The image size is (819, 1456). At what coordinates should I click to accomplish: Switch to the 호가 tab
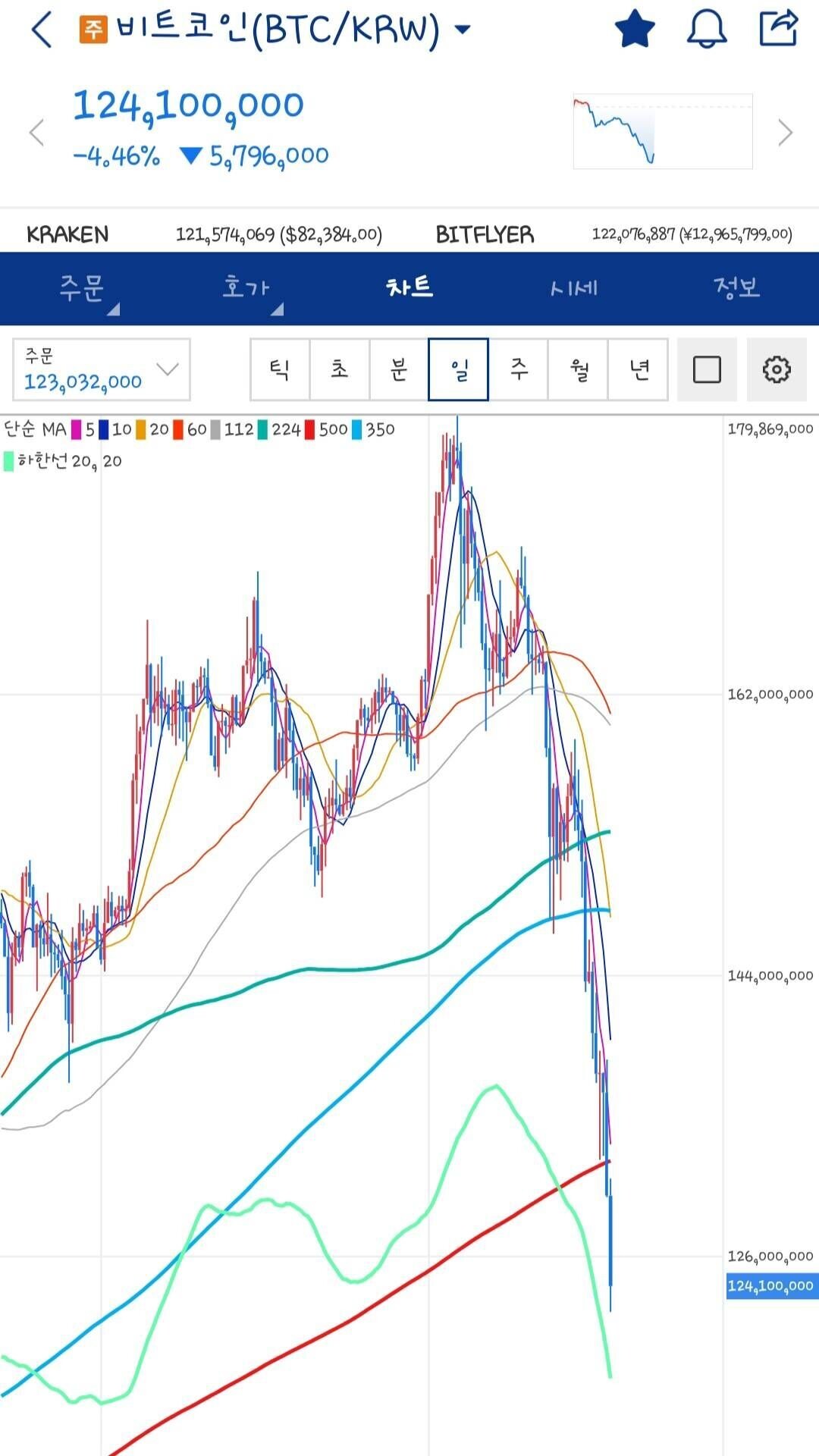pos(246,288)
